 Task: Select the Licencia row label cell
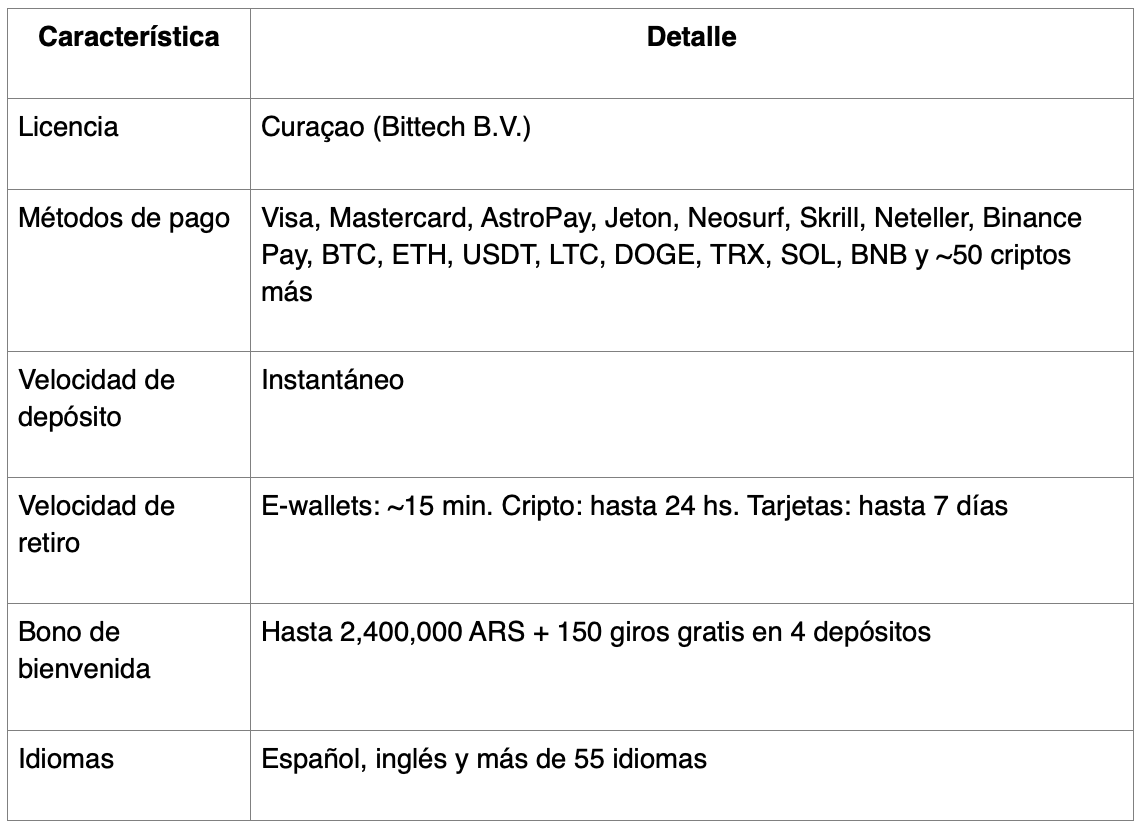[x=68, y=128]
